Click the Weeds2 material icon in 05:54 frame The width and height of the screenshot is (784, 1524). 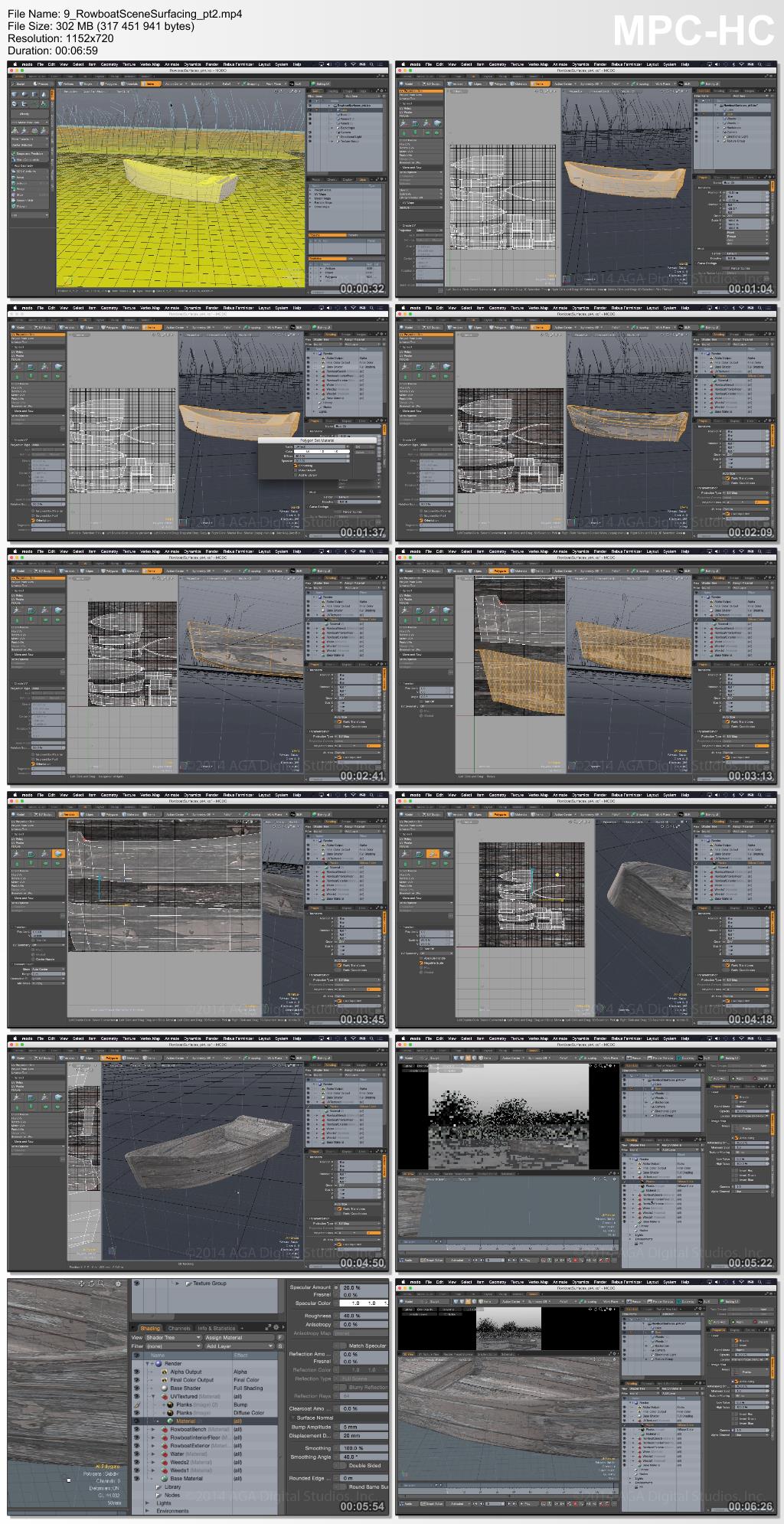click(x=165, y=1462)
